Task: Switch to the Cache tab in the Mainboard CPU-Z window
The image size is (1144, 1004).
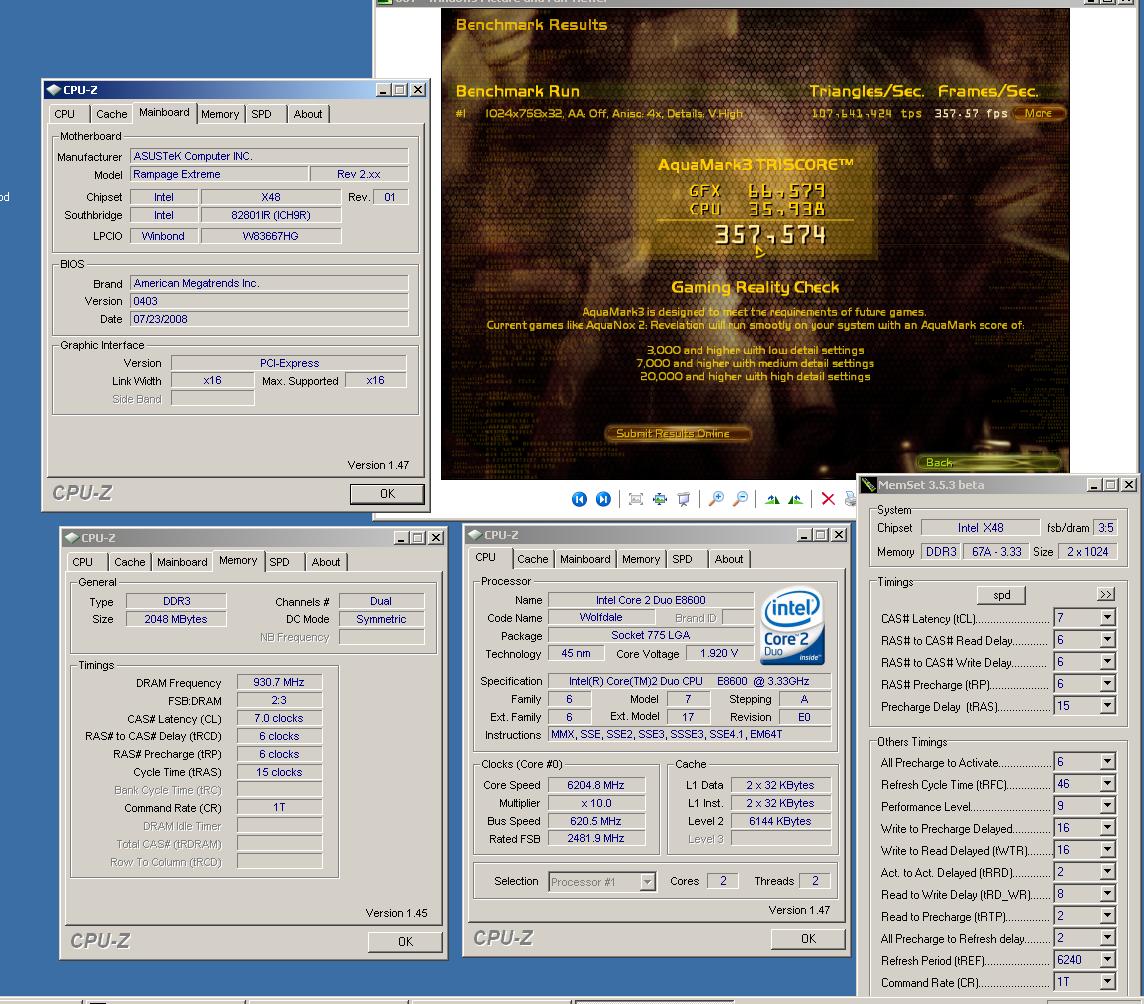Action: coord(112,114)
